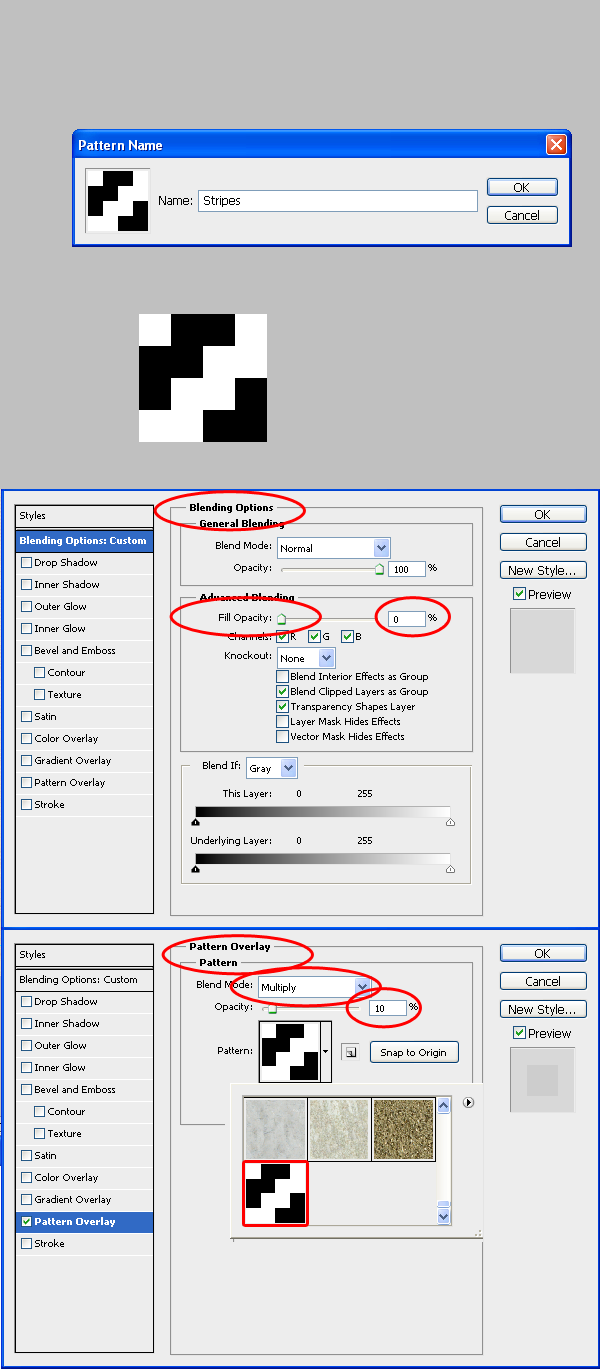Screen dimensions: 600x1369
Task: Click This Layer white point slider handle
Action: click(x=450, y=822)
